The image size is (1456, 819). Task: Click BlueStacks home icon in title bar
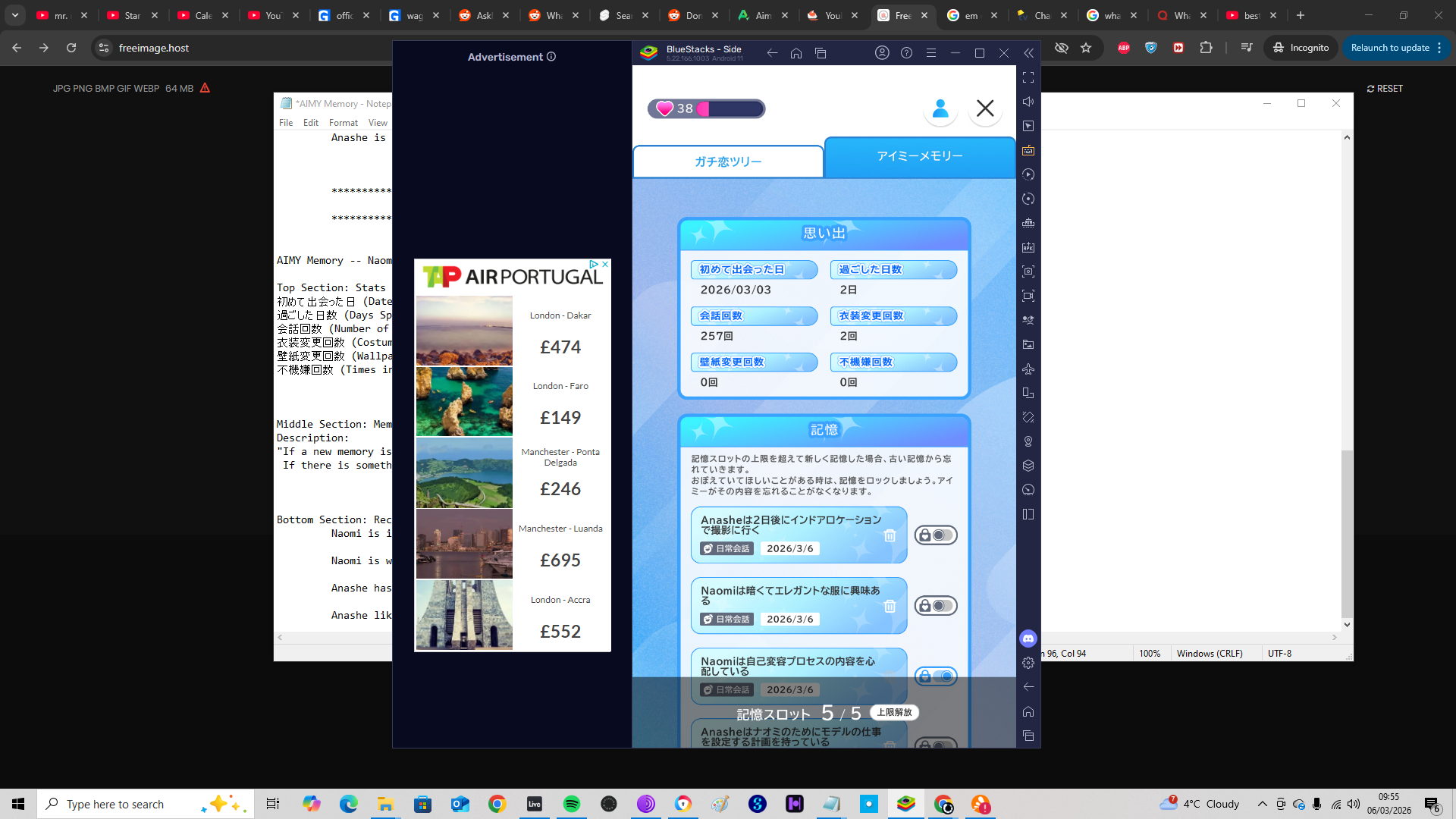(796, 53)
